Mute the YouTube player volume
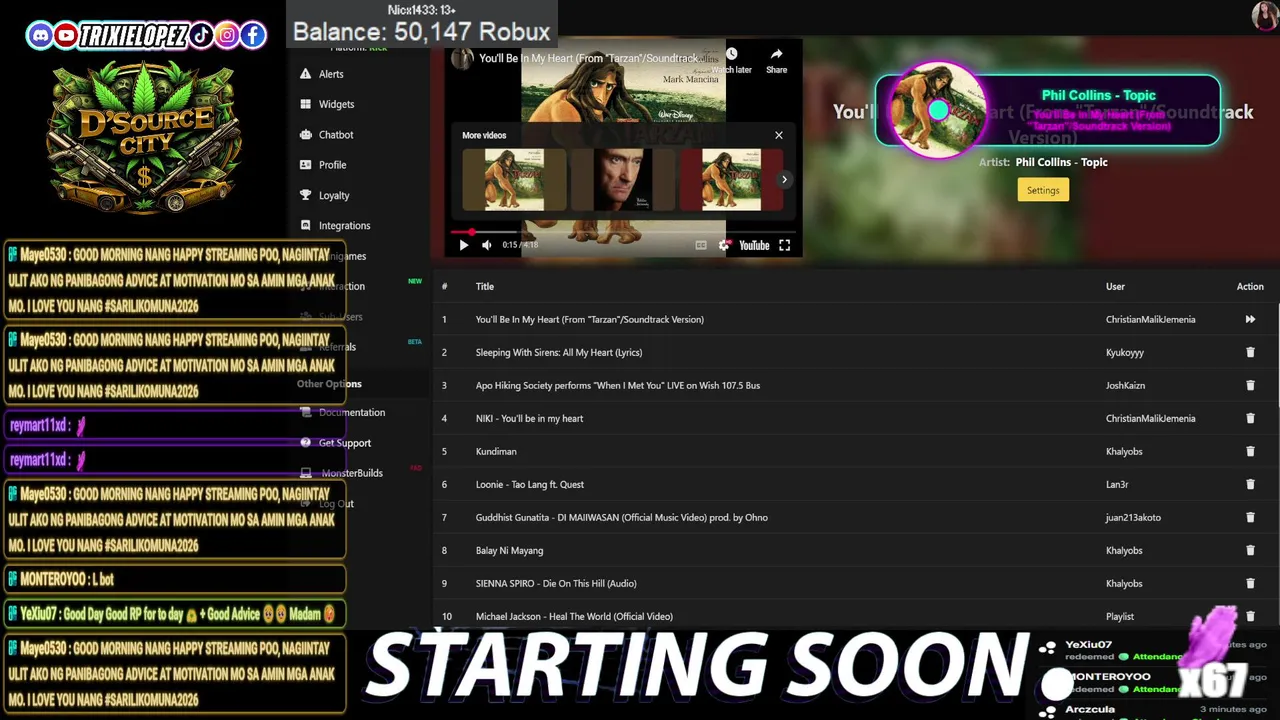 tap(487, 245)
